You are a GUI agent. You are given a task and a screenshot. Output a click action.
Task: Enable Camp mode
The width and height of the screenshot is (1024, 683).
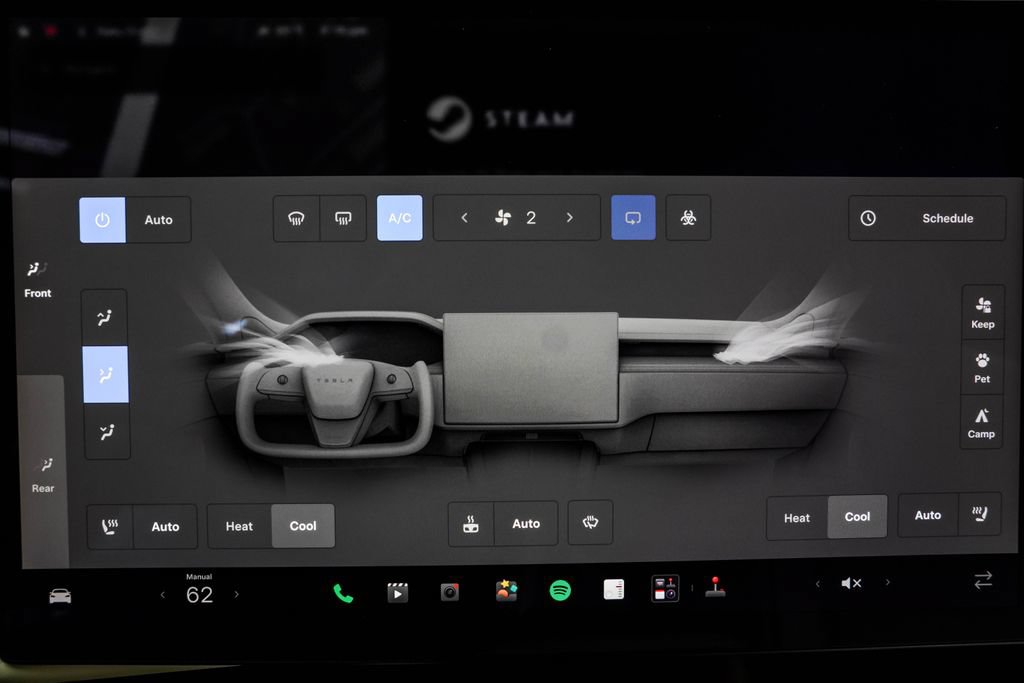(x=981, y=422)
